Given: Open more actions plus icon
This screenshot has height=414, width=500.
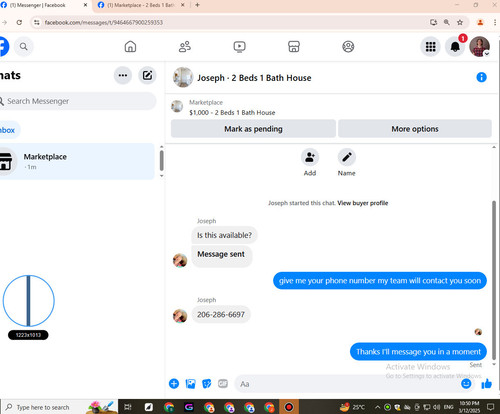Looking at the screenshot, I should pyautogui.click(x=174, y=384).
